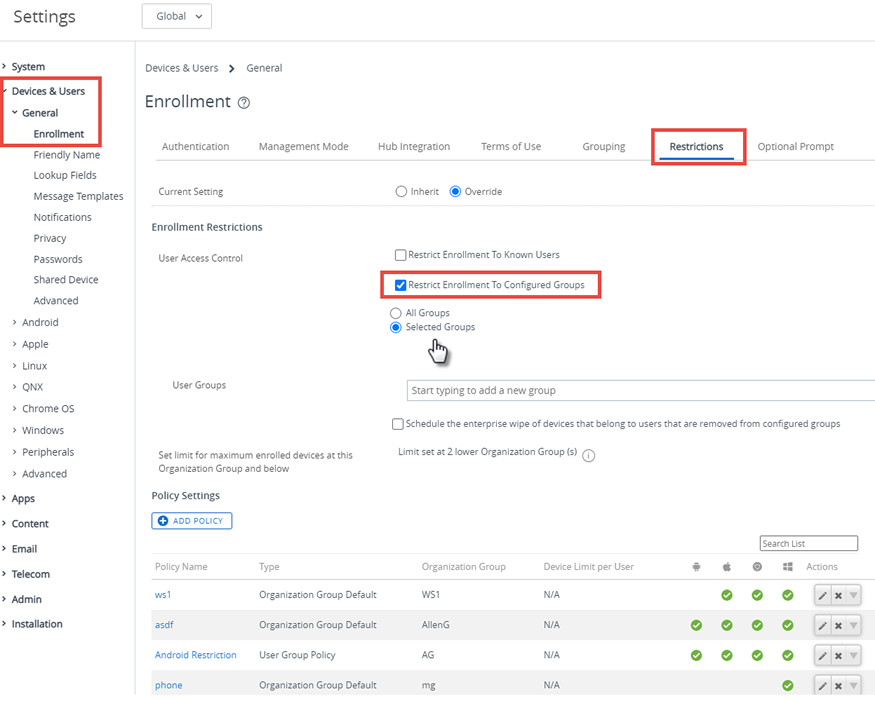Click ws1 row Windows green check icon
The height and width of the screenshot is (701, 875).
pos(788,595)
